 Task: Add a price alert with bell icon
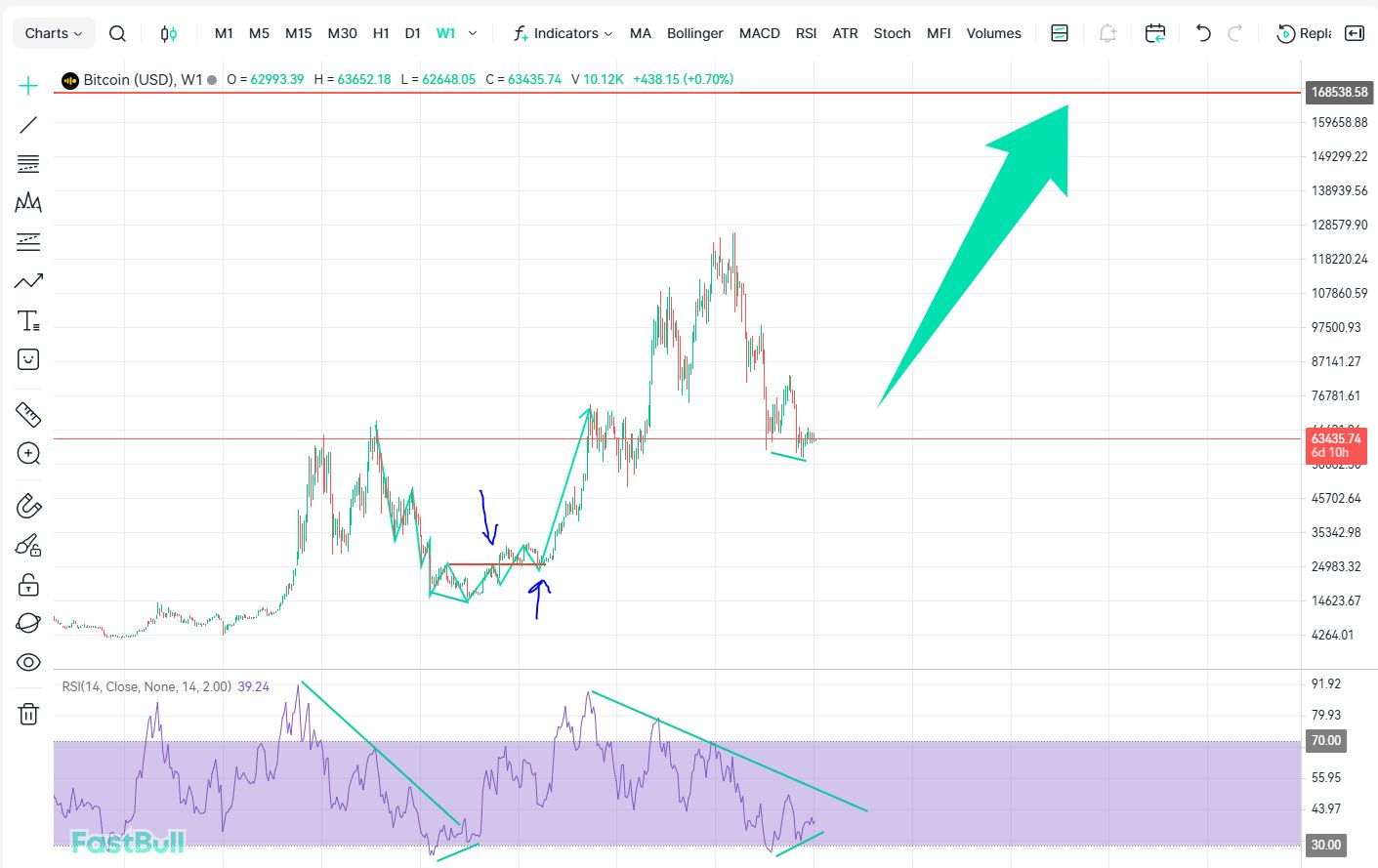tap(1107, 33)
